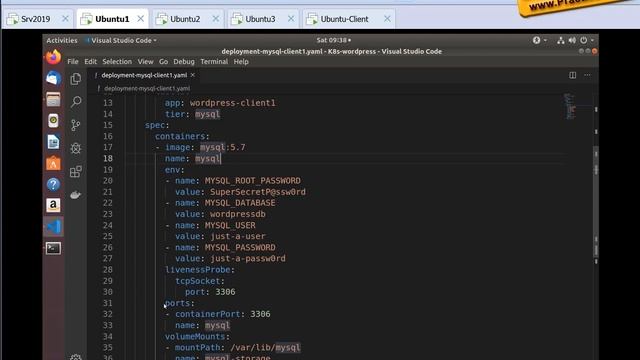Viewport: 640px width, 360px height.
Task: Close the Ubuntu-Client VM tab
Action: click(x=387, y=19)
